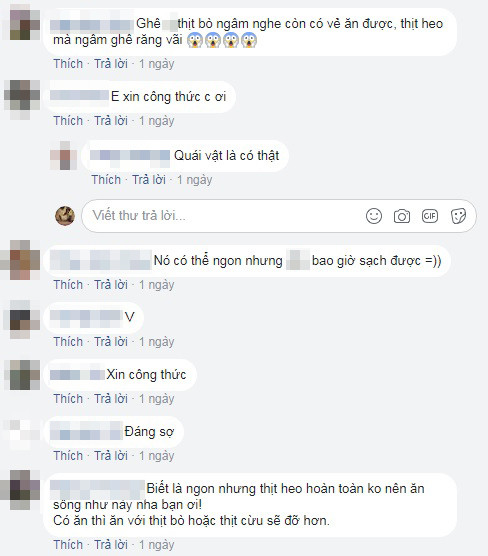Like the single-letter 'V' comment
This screenshot has height=556, width=488.
(x=68, y=342)
